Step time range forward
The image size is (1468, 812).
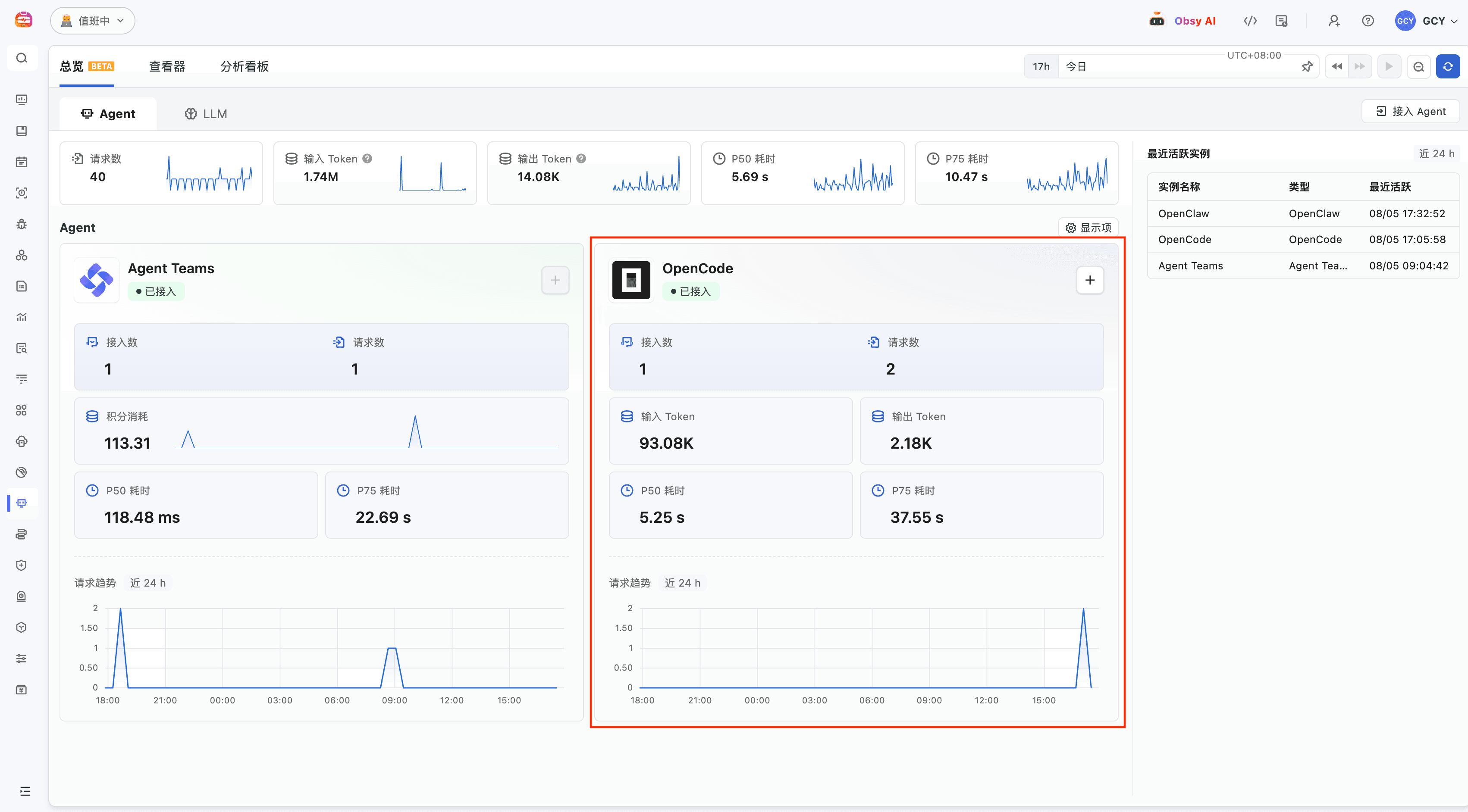pos(1360,67)
